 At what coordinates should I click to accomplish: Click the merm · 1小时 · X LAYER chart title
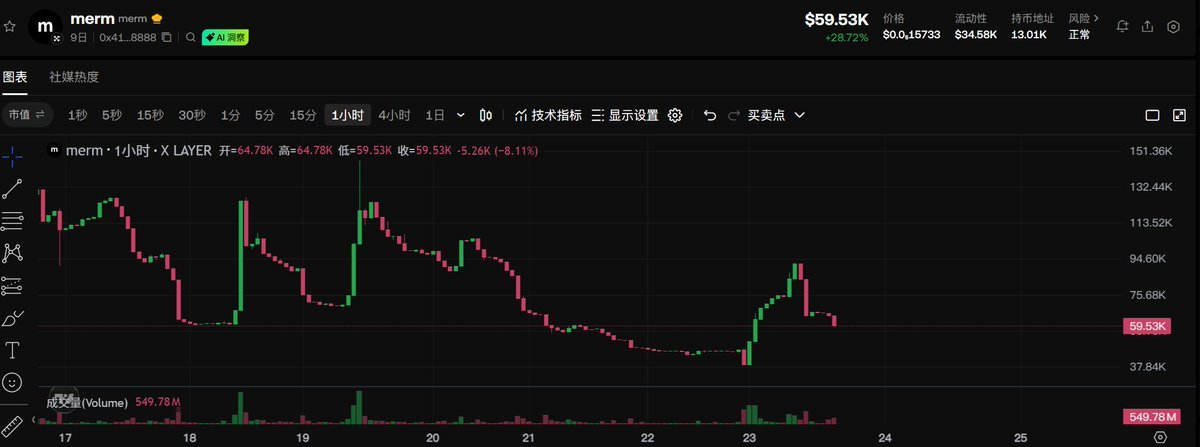[137, 151]
